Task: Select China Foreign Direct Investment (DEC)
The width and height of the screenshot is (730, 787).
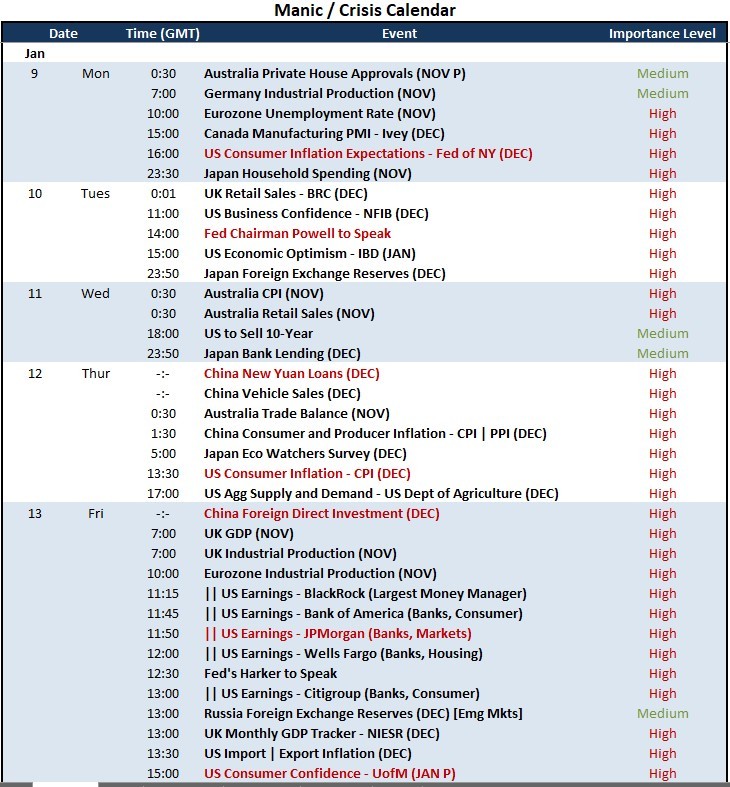Action: tap(321, 513)
